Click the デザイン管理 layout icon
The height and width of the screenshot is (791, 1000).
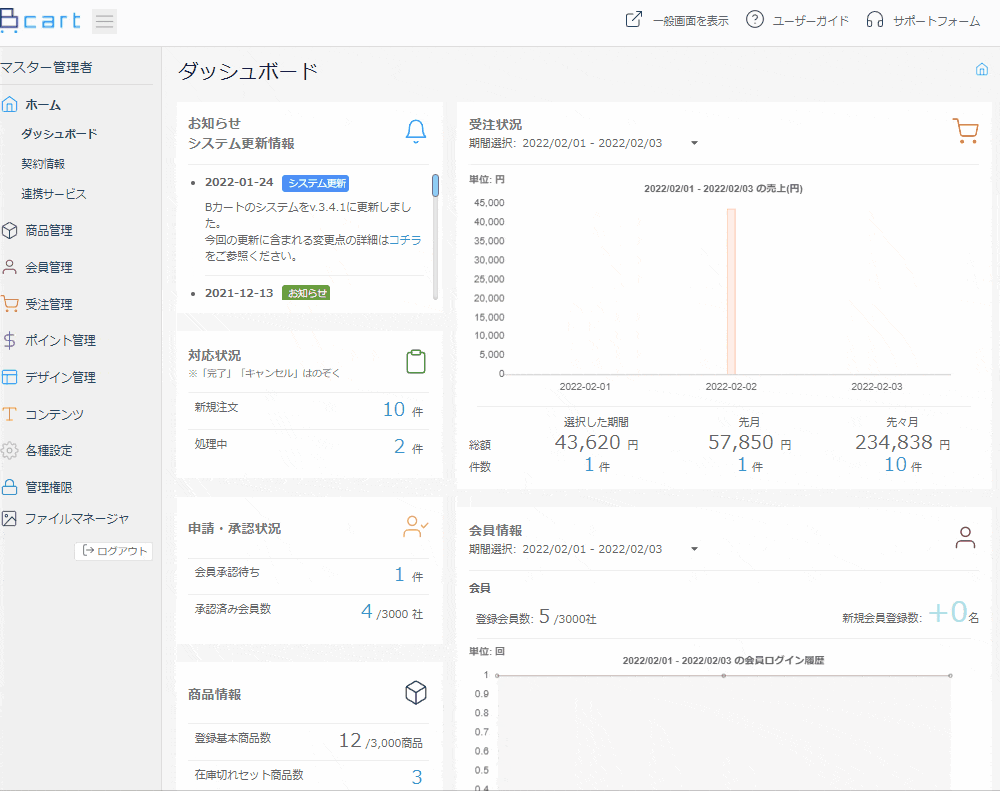coord(10,377)
